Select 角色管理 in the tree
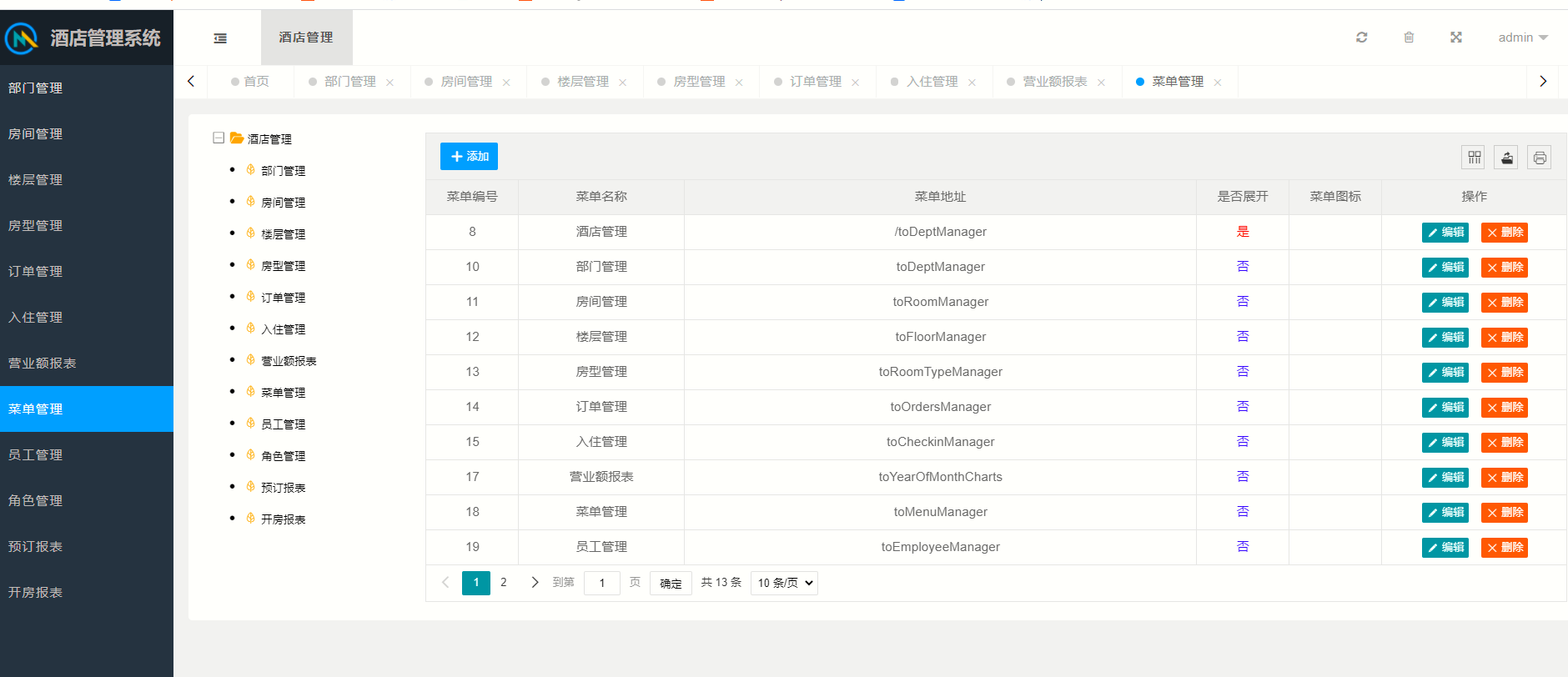The image size is (1568, 677). click(283, 456)
